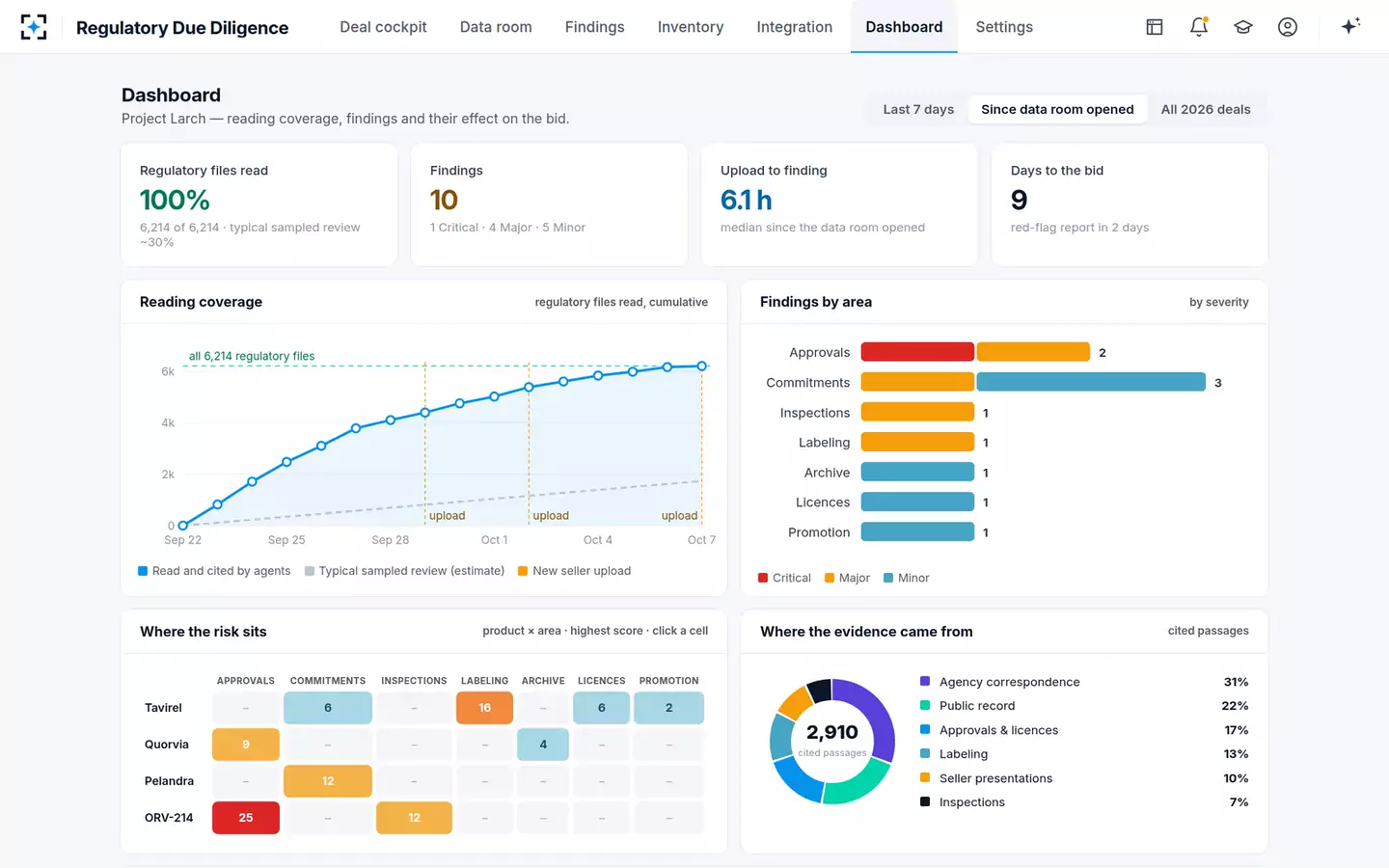The width and height of the screenshot is (1389, 868).
Task: Open the user account profile icon
Action: click(x=1288, y=27)
